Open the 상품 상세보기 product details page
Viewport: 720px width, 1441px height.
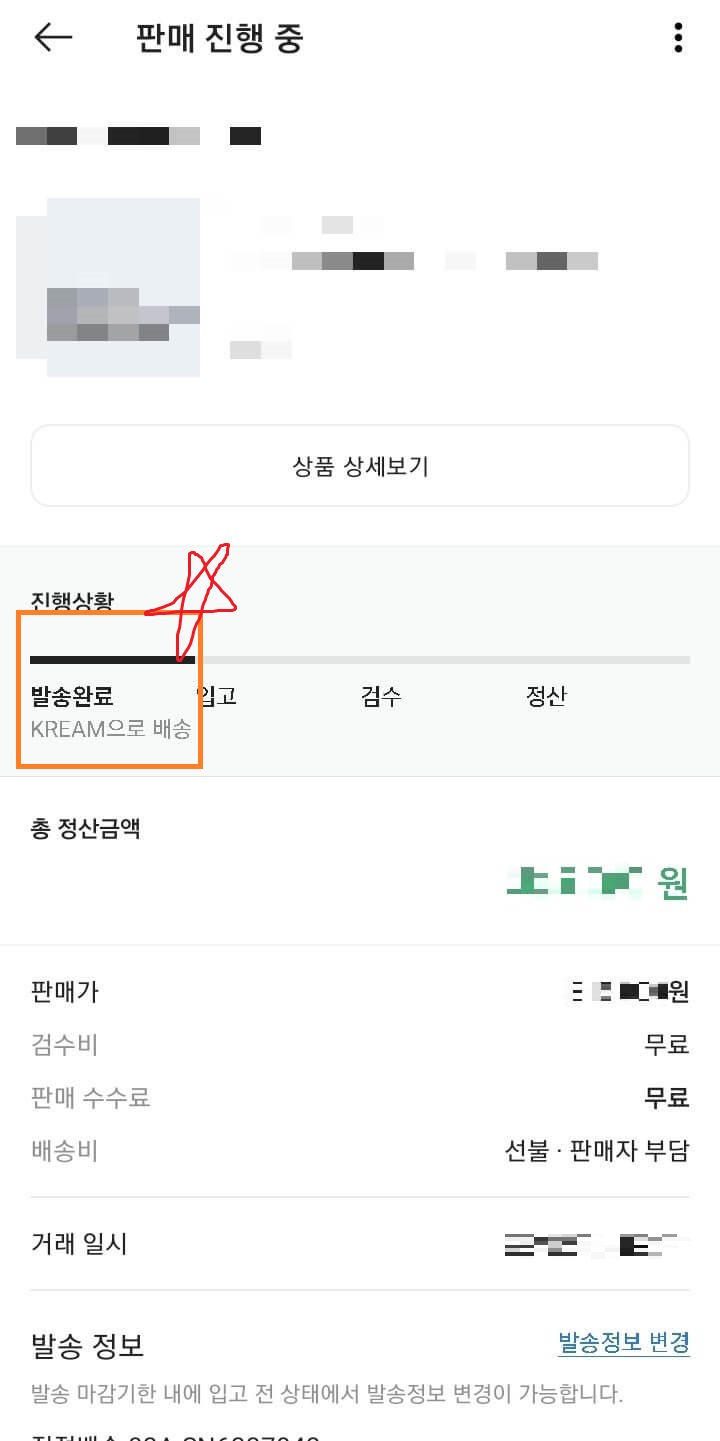(x=360, y=465)
